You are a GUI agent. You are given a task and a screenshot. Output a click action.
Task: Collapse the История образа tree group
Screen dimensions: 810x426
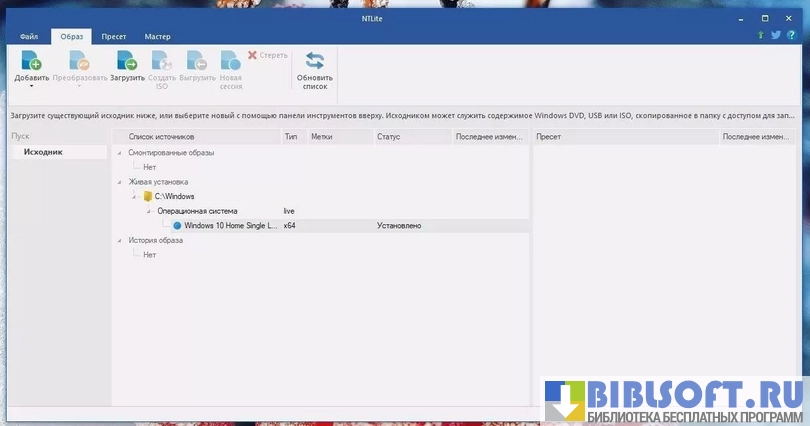(x=120, y=240)
